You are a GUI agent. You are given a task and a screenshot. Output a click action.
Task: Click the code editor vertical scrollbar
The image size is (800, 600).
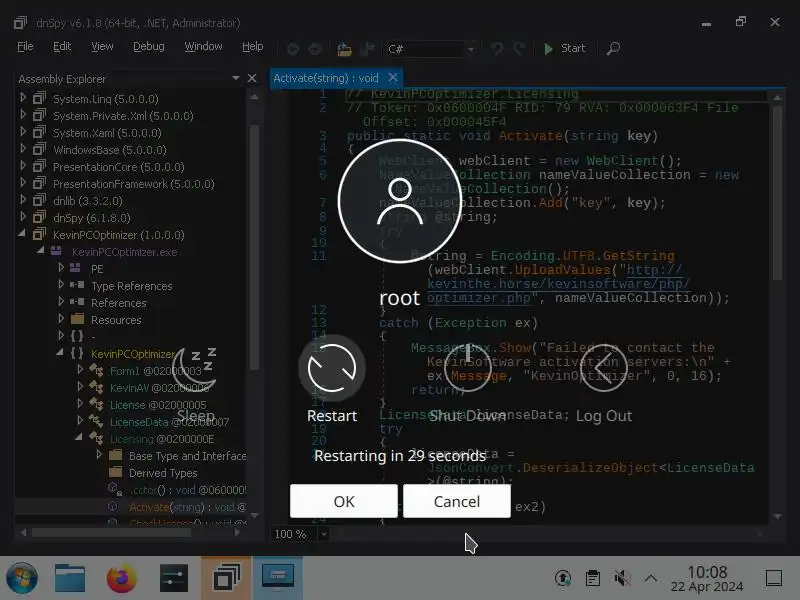coord(777,193)
